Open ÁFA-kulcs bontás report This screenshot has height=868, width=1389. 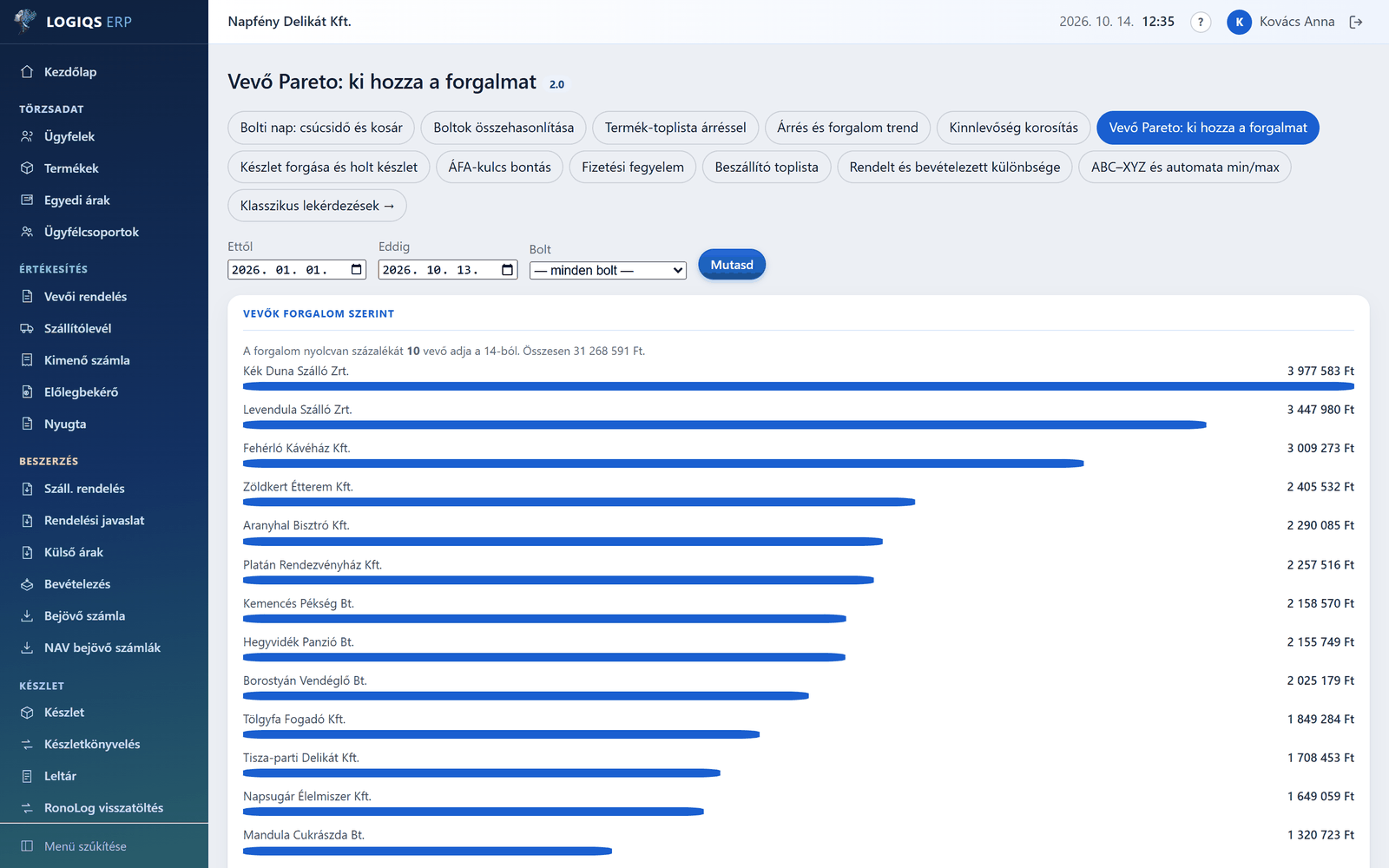point(500,167)
